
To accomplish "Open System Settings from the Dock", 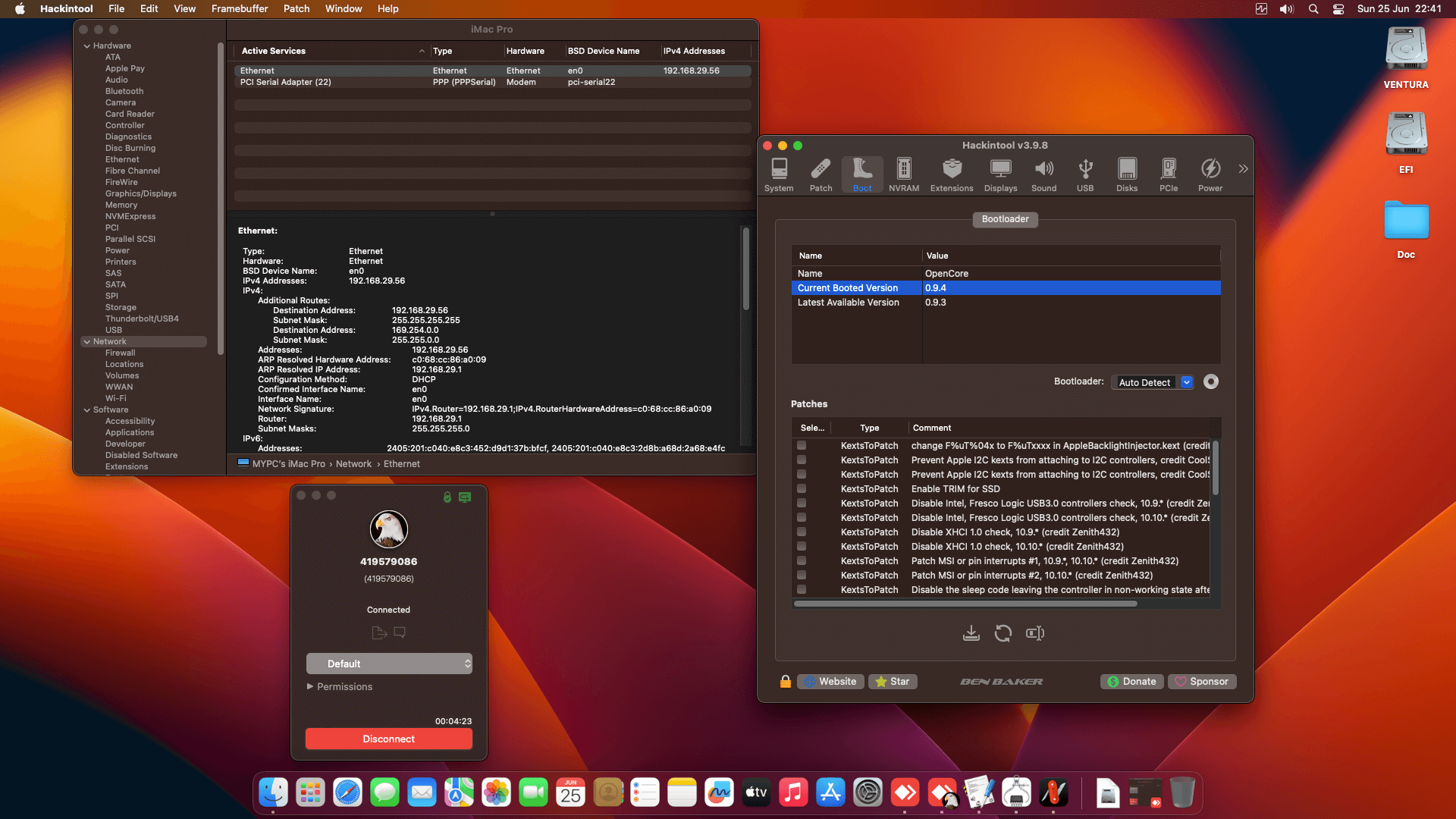I will (868, 793).
